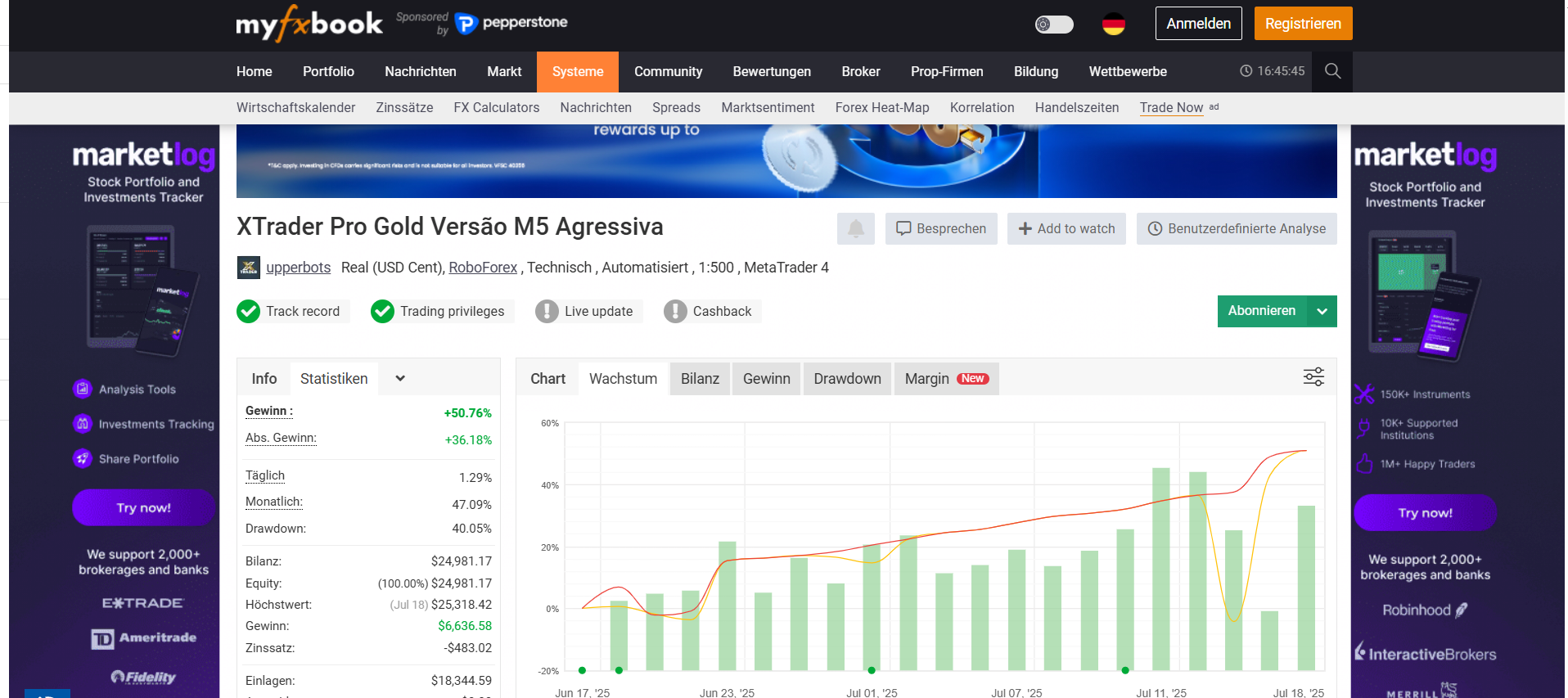Click the Pepperstone sponsor logo
1568x698 pixels.
pyautogui.click(x=511, y=23)
